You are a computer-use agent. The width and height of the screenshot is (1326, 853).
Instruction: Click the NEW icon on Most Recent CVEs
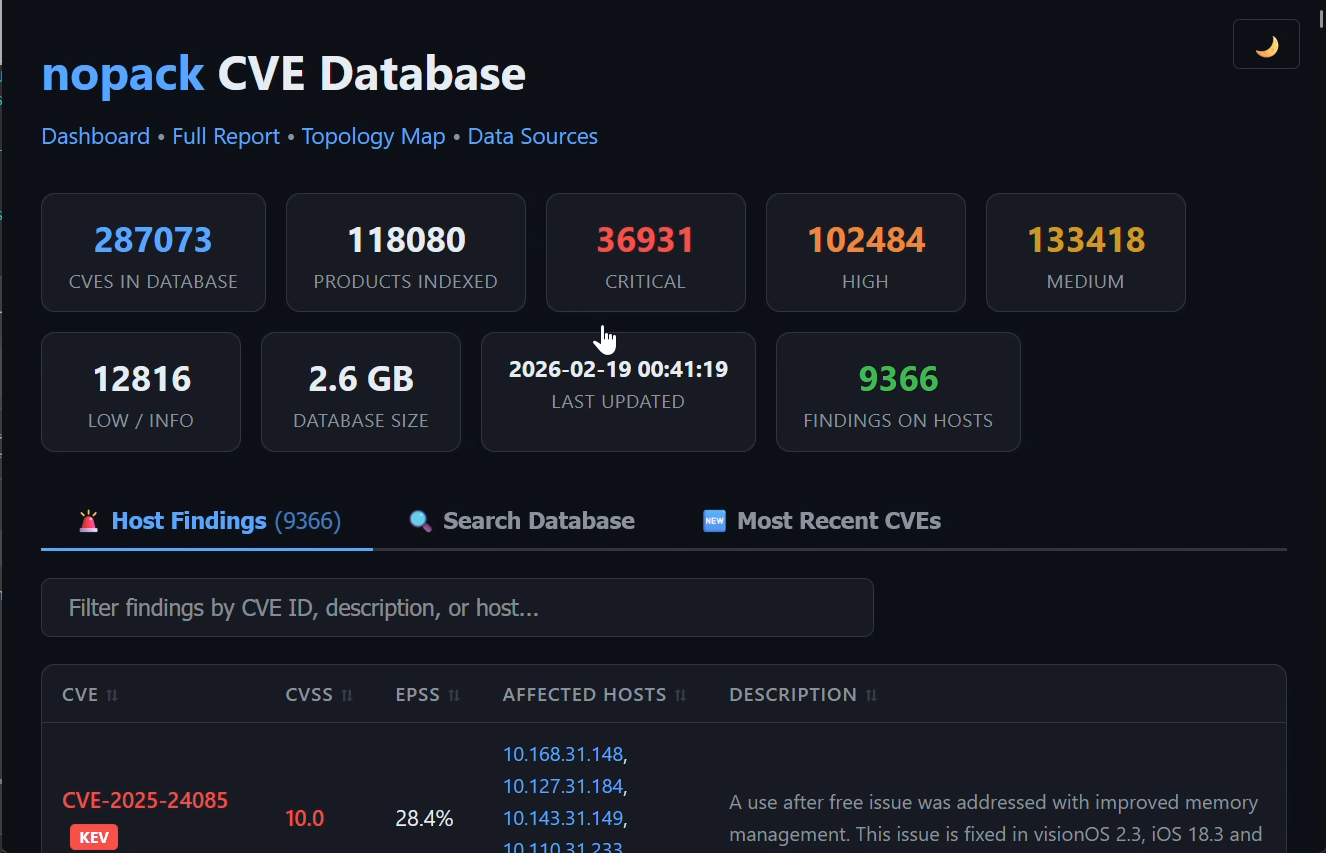point(713,520)
